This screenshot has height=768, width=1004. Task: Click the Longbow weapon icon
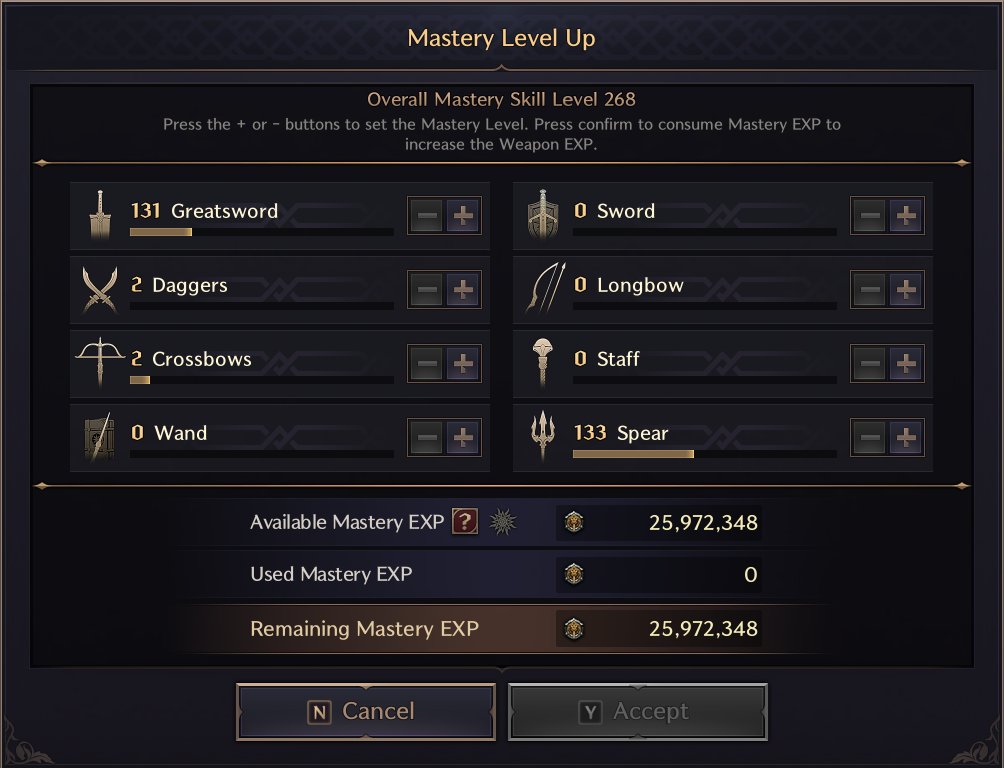click(x=546, y=288)
